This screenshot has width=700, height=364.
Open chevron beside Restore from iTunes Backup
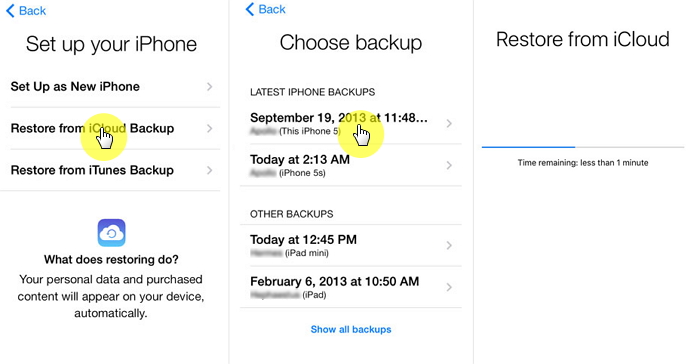210,170
